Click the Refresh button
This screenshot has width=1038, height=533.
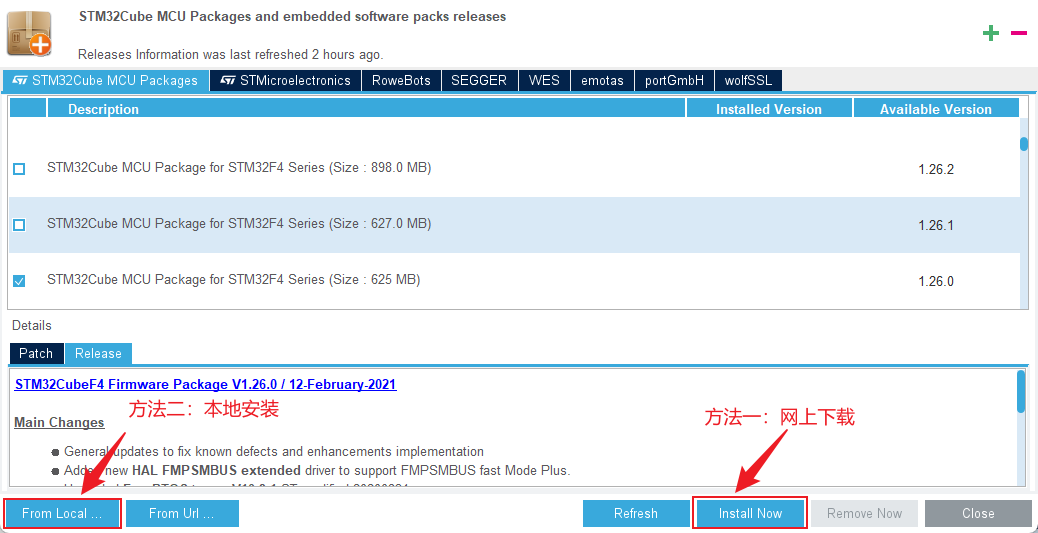point(636,513)
